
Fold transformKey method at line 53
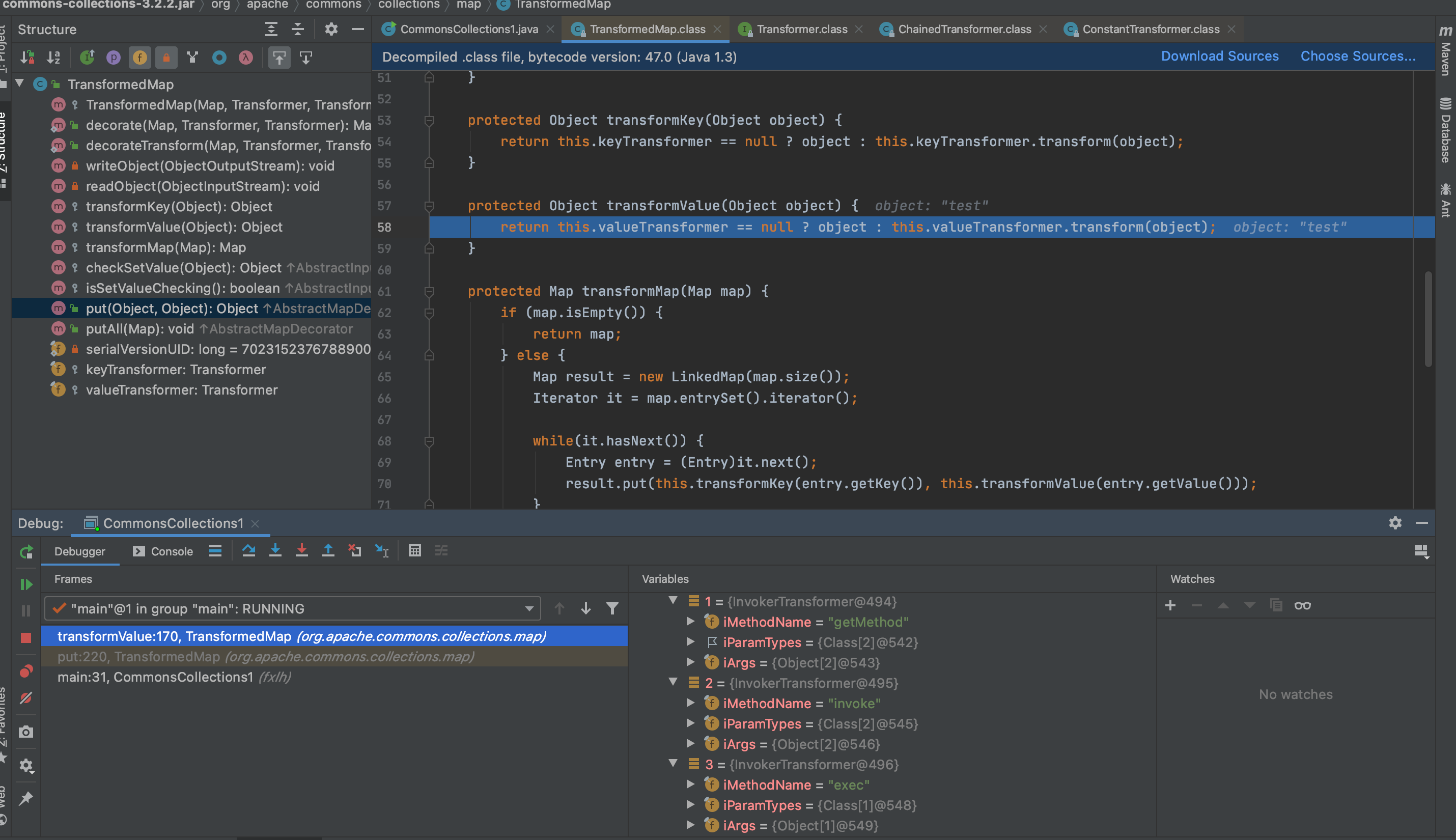[429, 121]
